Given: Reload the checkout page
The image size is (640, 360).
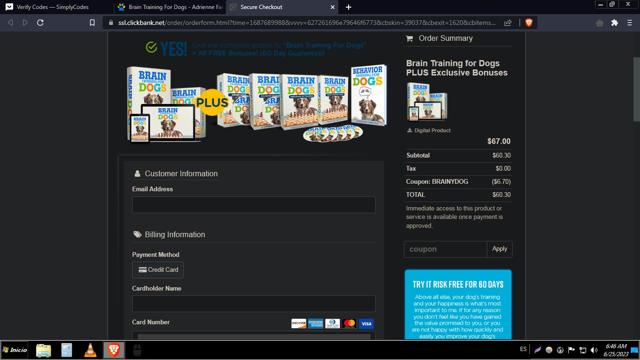Looking at the screenshot, I should click(x=40, y=23).
